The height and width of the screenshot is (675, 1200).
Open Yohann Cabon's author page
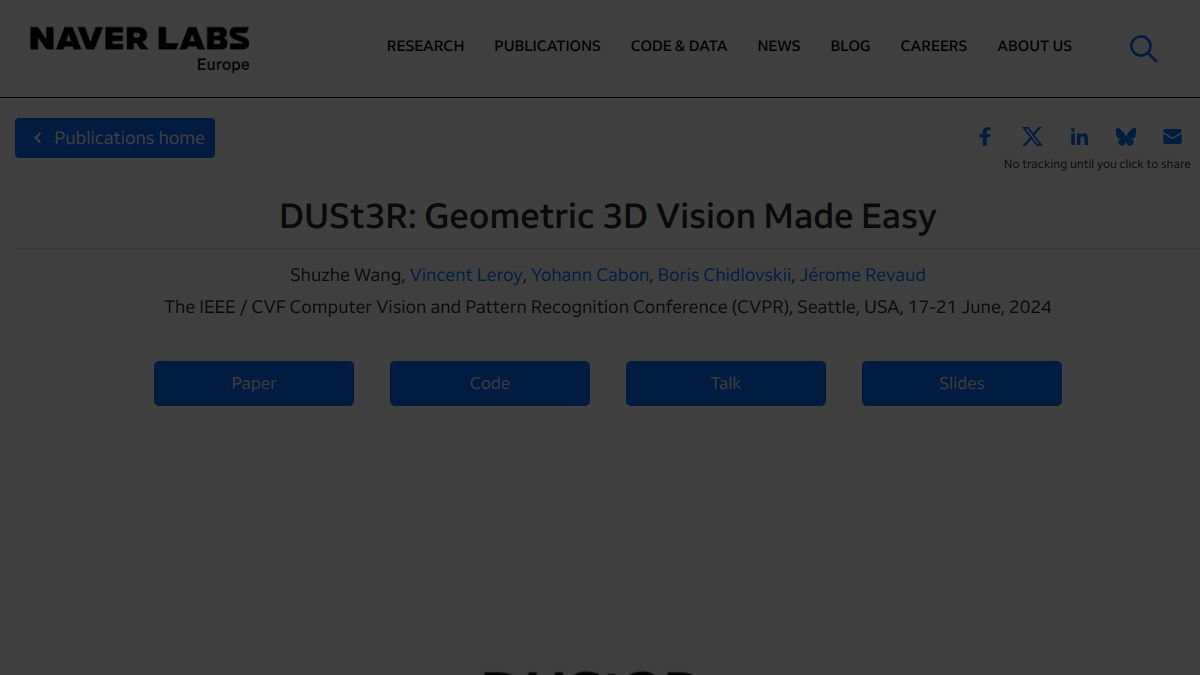click(x=590, y=275)
